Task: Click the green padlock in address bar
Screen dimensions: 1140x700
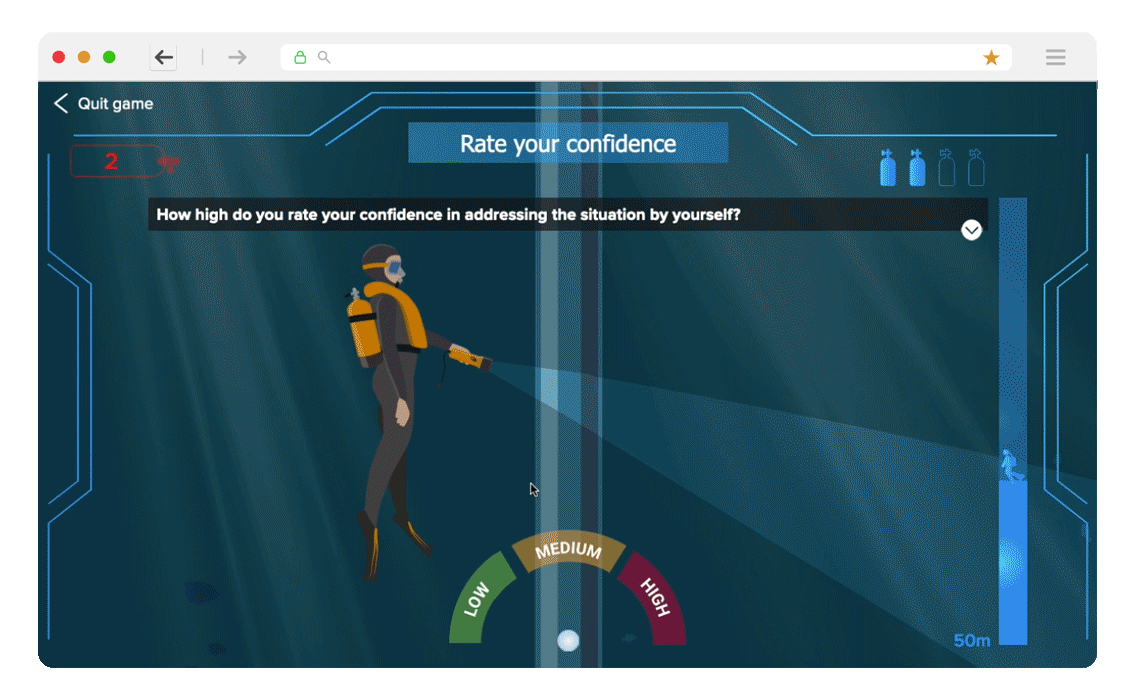Action: (300, 58)
